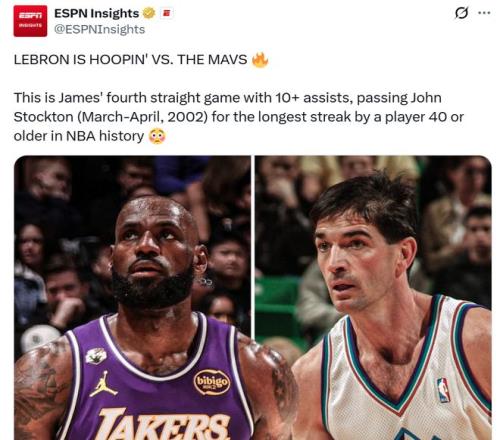Image resolution: width=500 pixels, height=440 pixels.
Task: Open the ESPN Insights profile avatar
Action: click(x=30, y=21)
